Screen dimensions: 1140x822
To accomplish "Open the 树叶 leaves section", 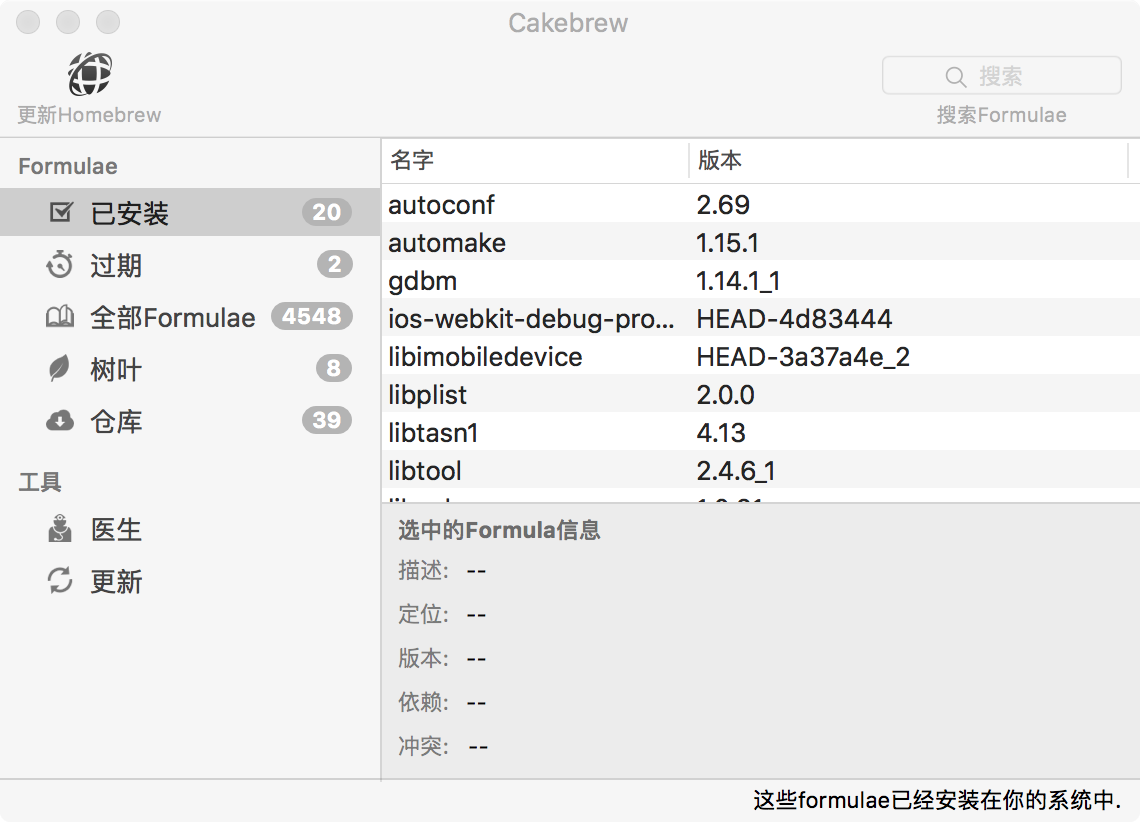I will tap(190, 368).
